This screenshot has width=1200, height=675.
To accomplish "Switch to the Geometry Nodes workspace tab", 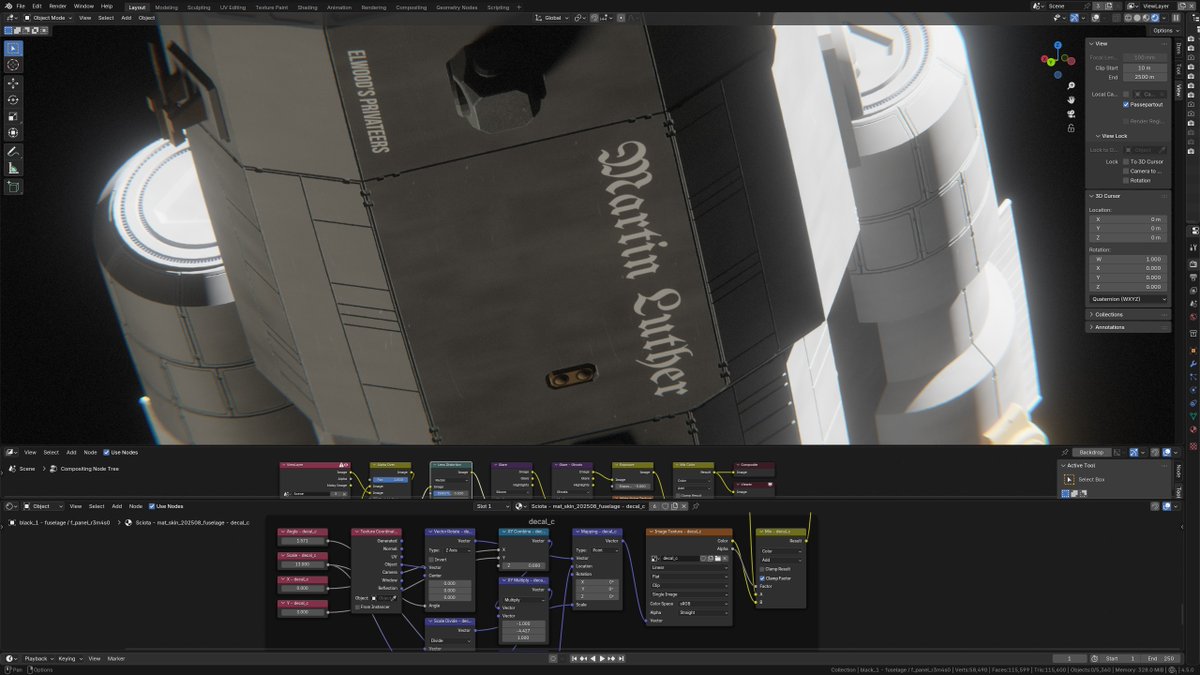I will coord(456,6).
